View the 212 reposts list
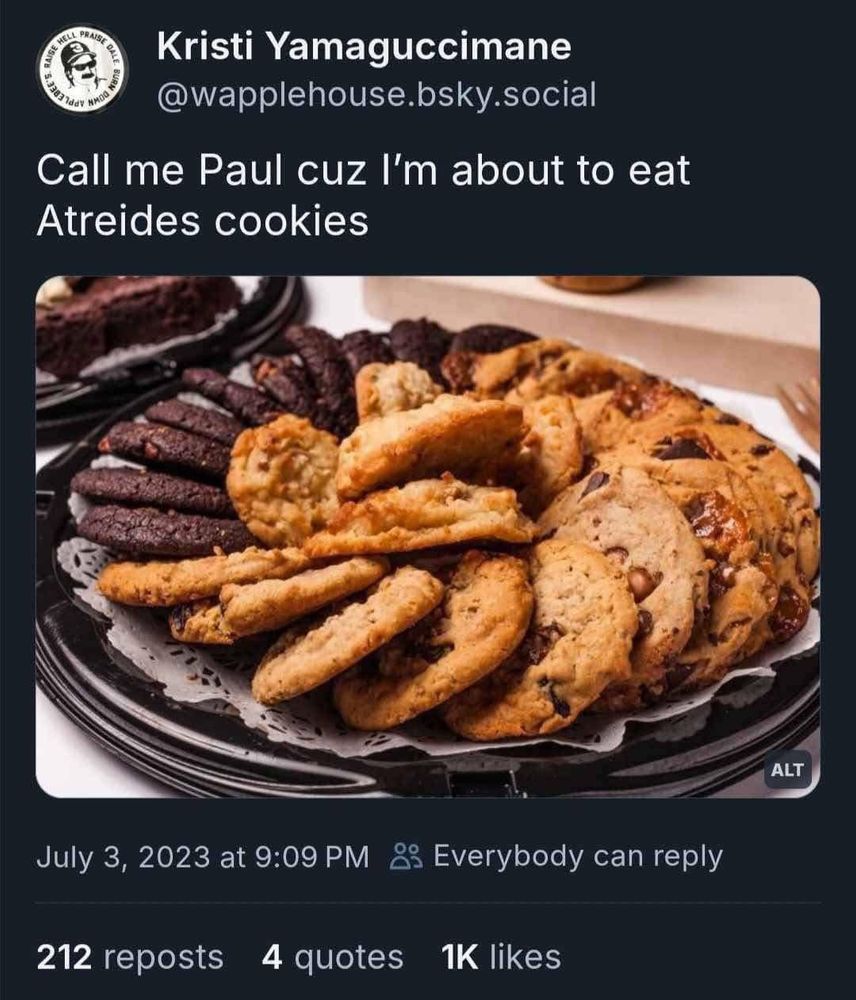This screenshot has width=856, height=1000. point(130,957)
